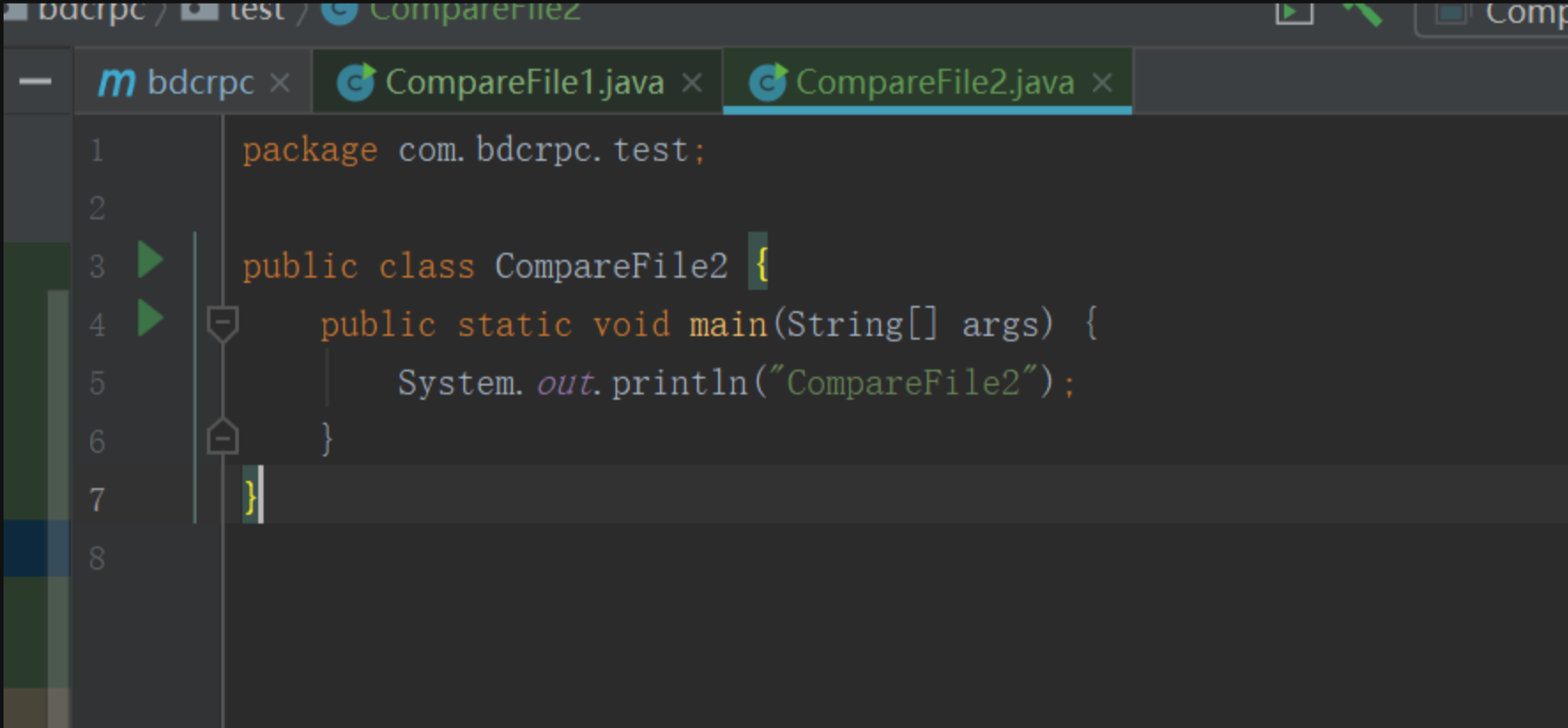
Task: Click the println call on line 5
Action: (x=679, y=383)
